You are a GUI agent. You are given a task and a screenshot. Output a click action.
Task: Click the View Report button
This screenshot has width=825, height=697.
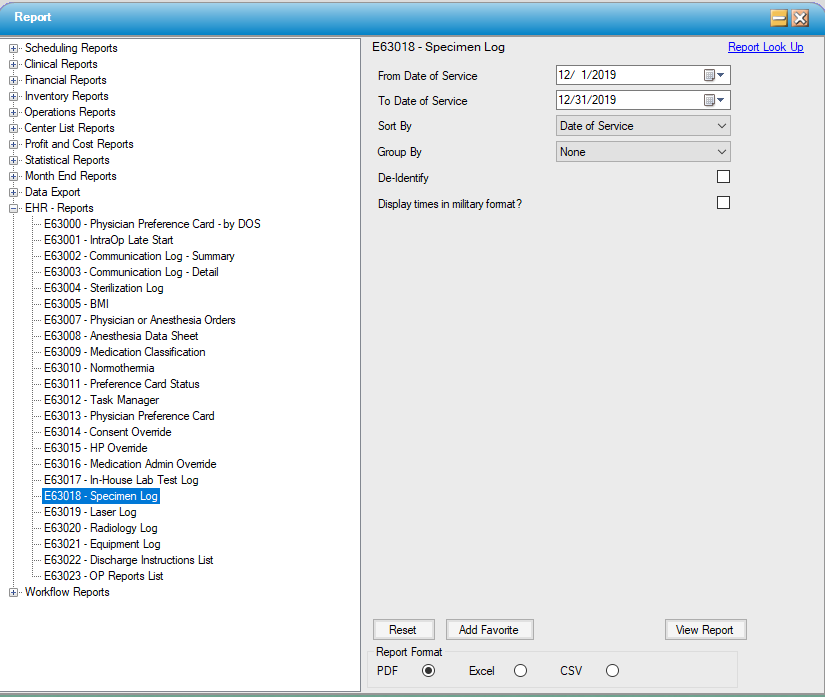pyautogui.click(x=705, y=630)
